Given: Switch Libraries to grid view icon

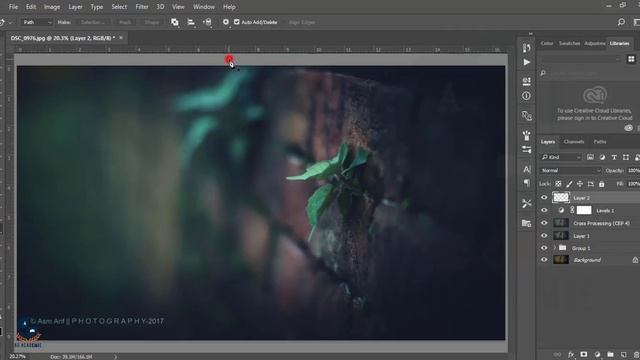Looking at the screenshot, I should [x=631, y=59].
